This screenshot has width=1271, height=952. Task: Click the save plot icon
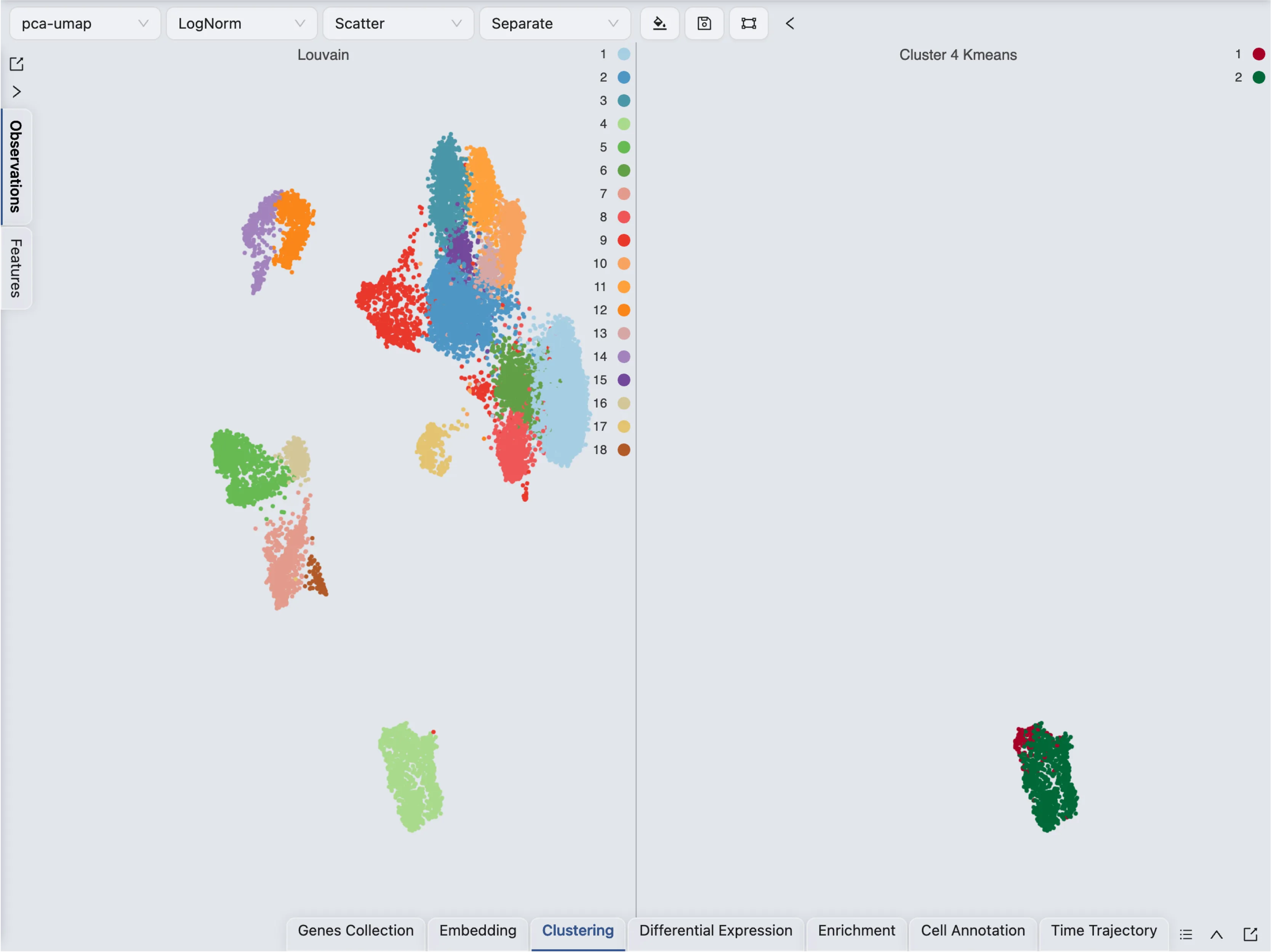click(704, 24)
